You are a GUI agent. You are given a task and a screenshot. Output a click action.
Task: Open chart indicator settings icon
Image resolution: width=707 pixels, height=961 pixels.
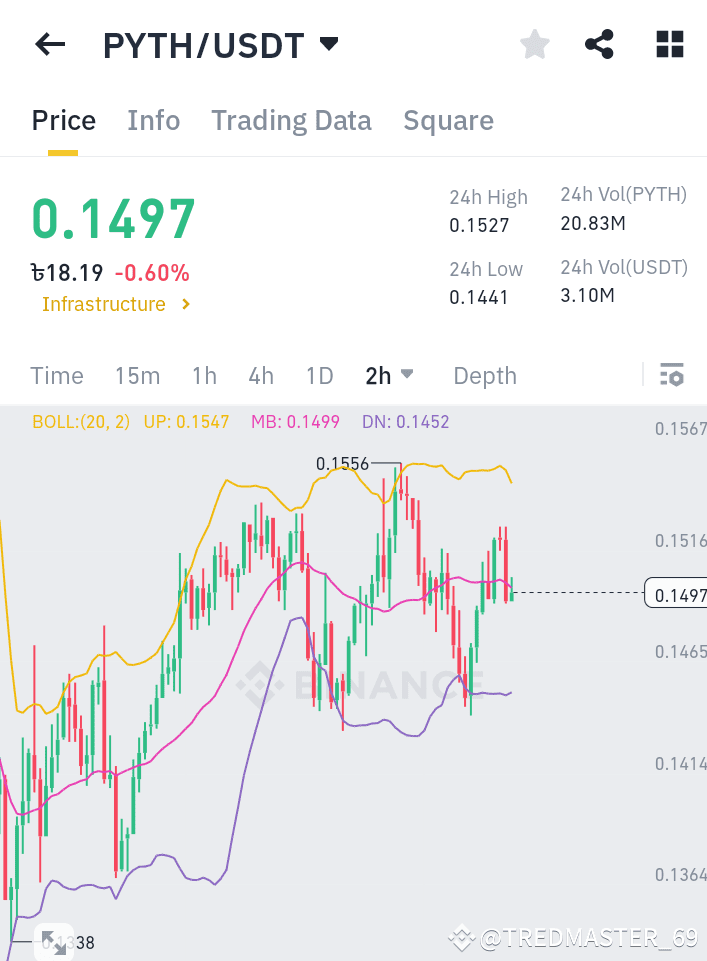pos(672,375)
